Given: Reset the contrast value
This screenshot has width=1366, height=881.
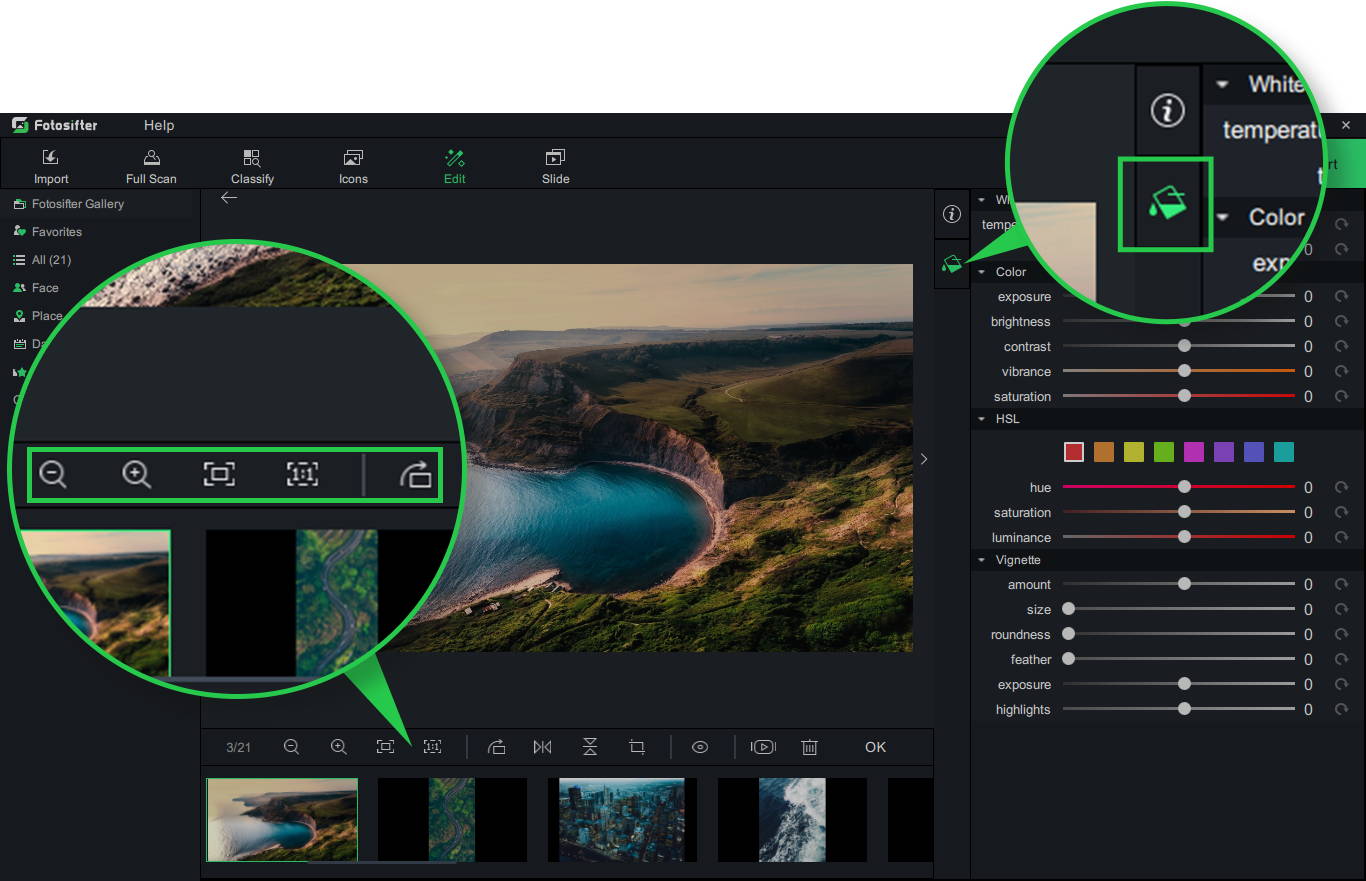Looking at the screenshot, I should 1341,347.
